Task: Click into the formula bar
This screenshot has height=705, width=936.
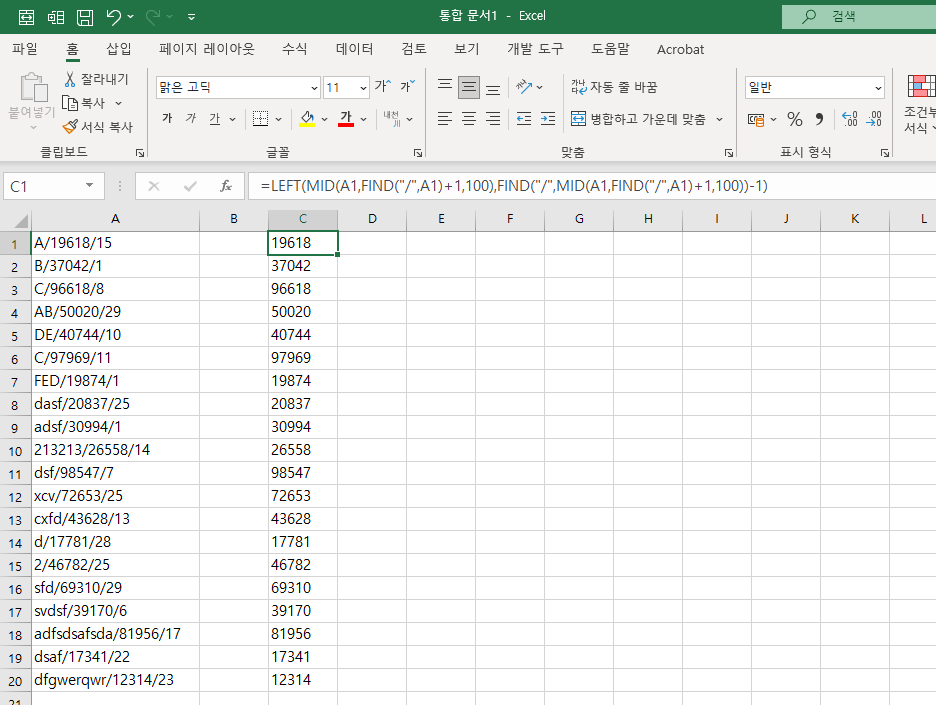Action: (592, 186)
